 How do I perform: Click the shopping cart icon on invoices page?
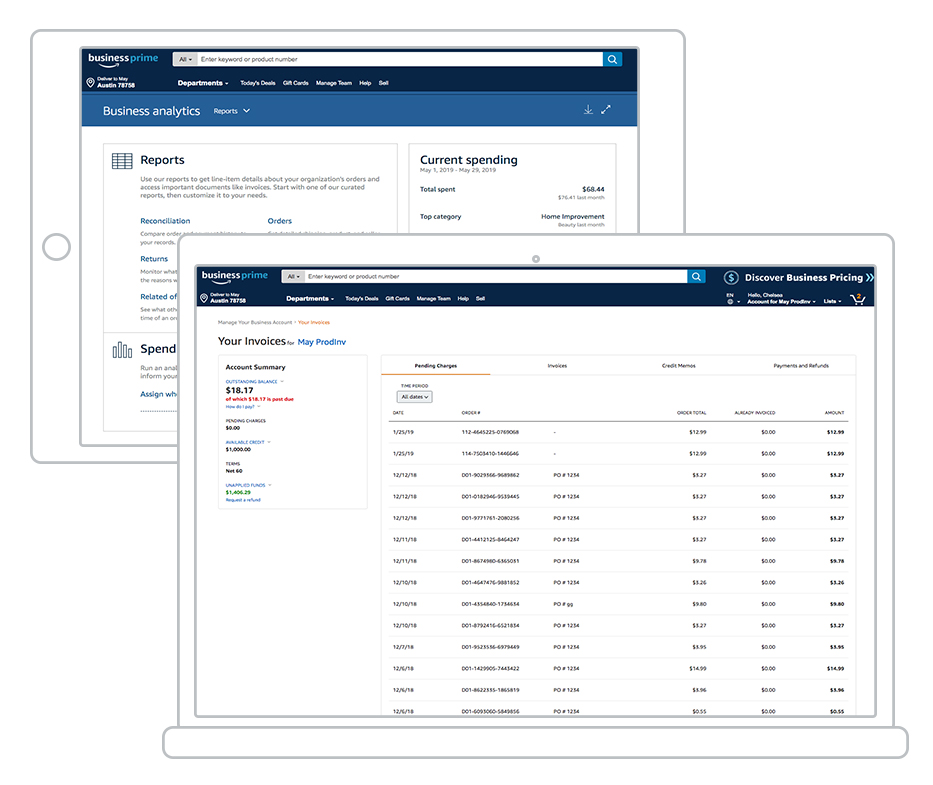click(x=857, y=299)
